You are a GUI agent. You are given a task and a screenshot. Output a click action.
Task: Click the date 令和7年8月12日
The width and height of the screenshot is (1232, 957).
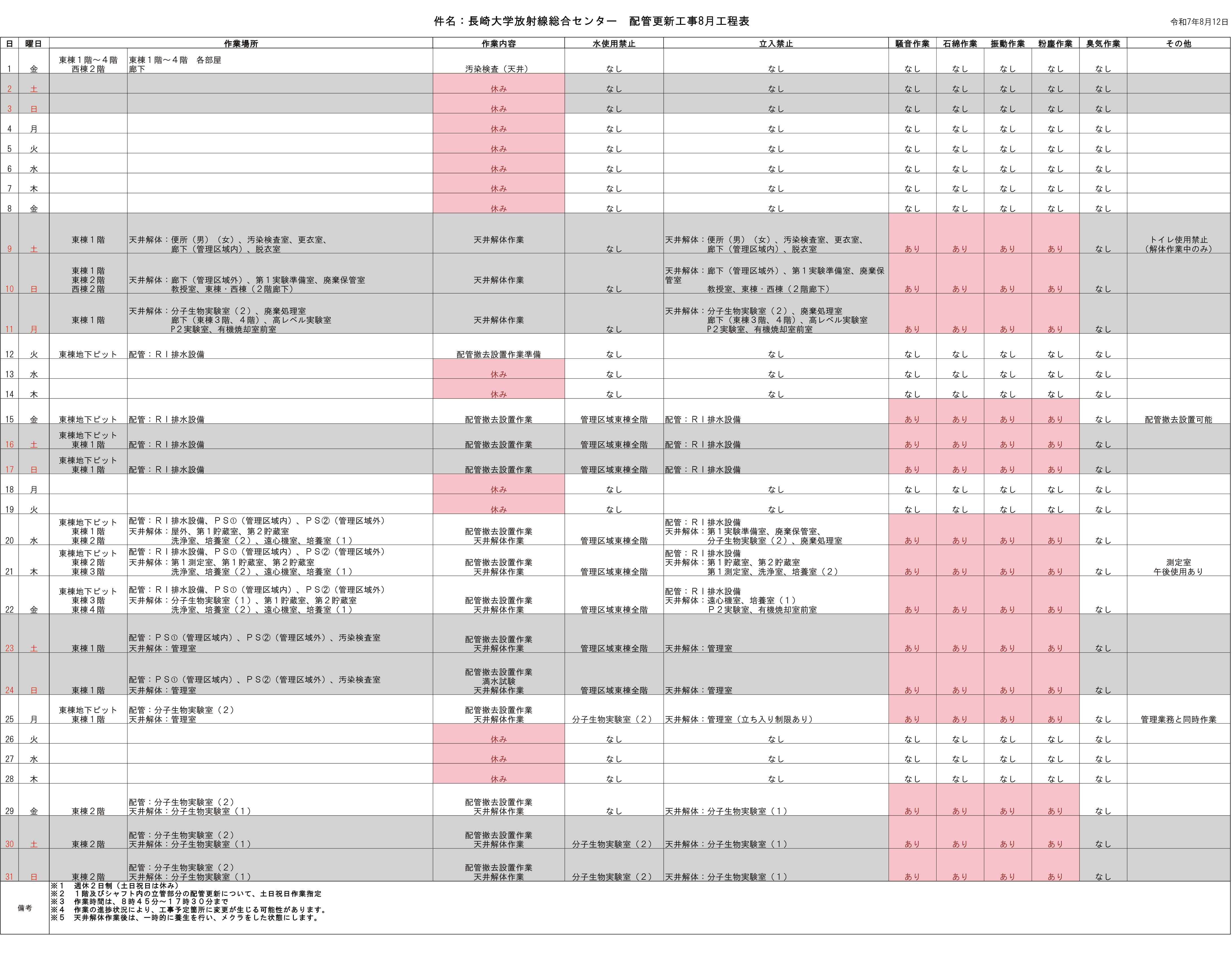tap(1199, 22)
